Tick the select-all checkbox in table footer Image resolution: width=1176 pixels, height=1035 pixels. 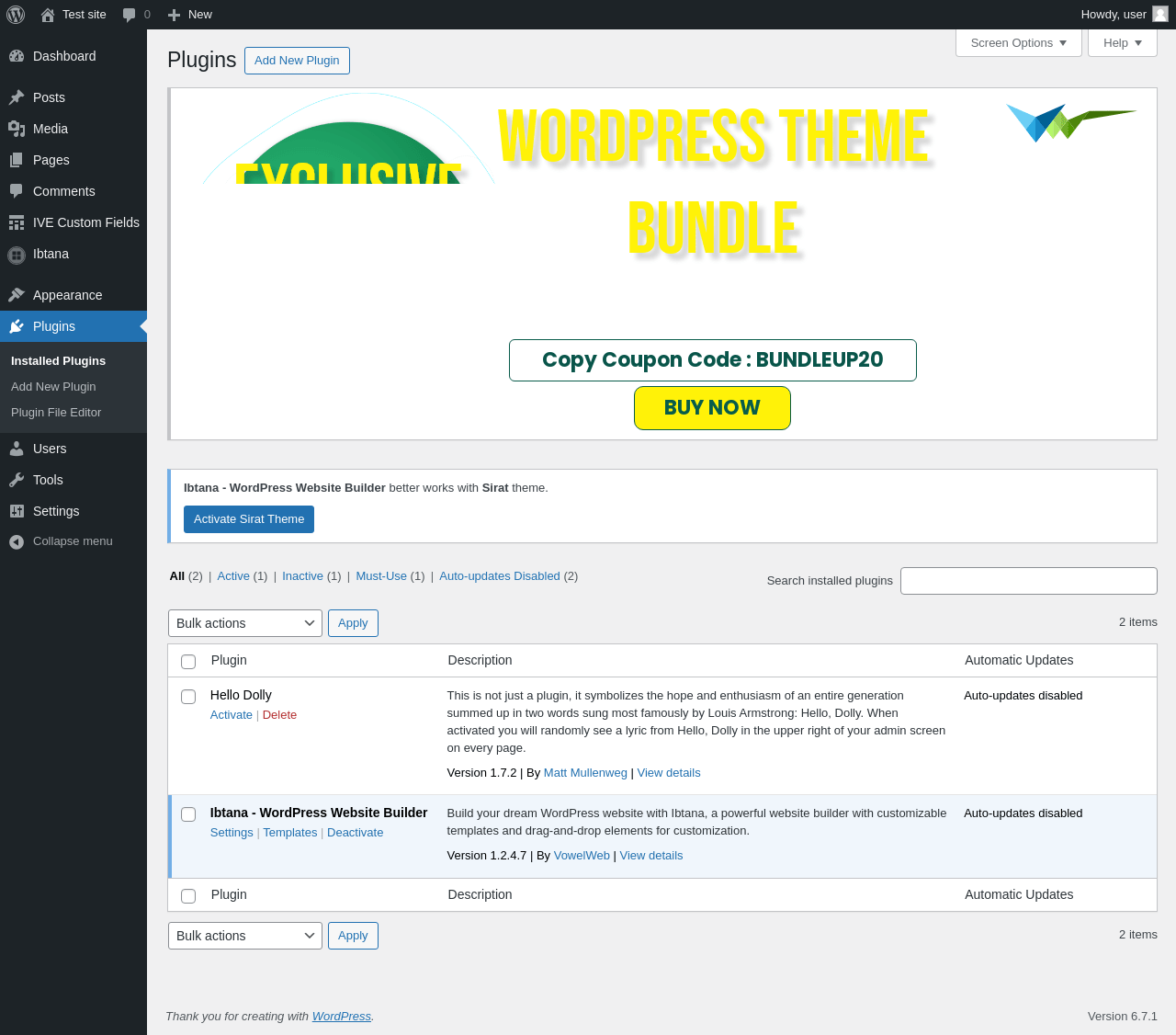[x=188, y=896]
